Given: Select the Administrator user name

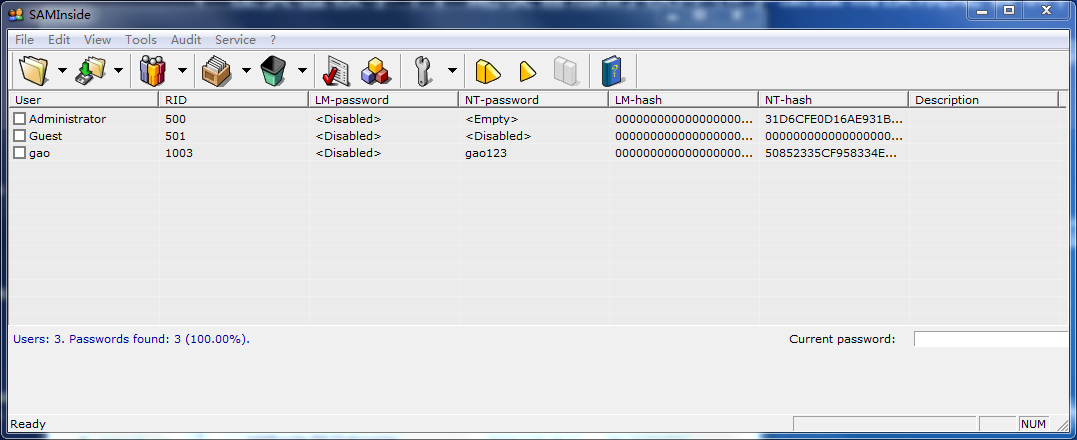Looking at the screenshot, I should tap(67, 119).
